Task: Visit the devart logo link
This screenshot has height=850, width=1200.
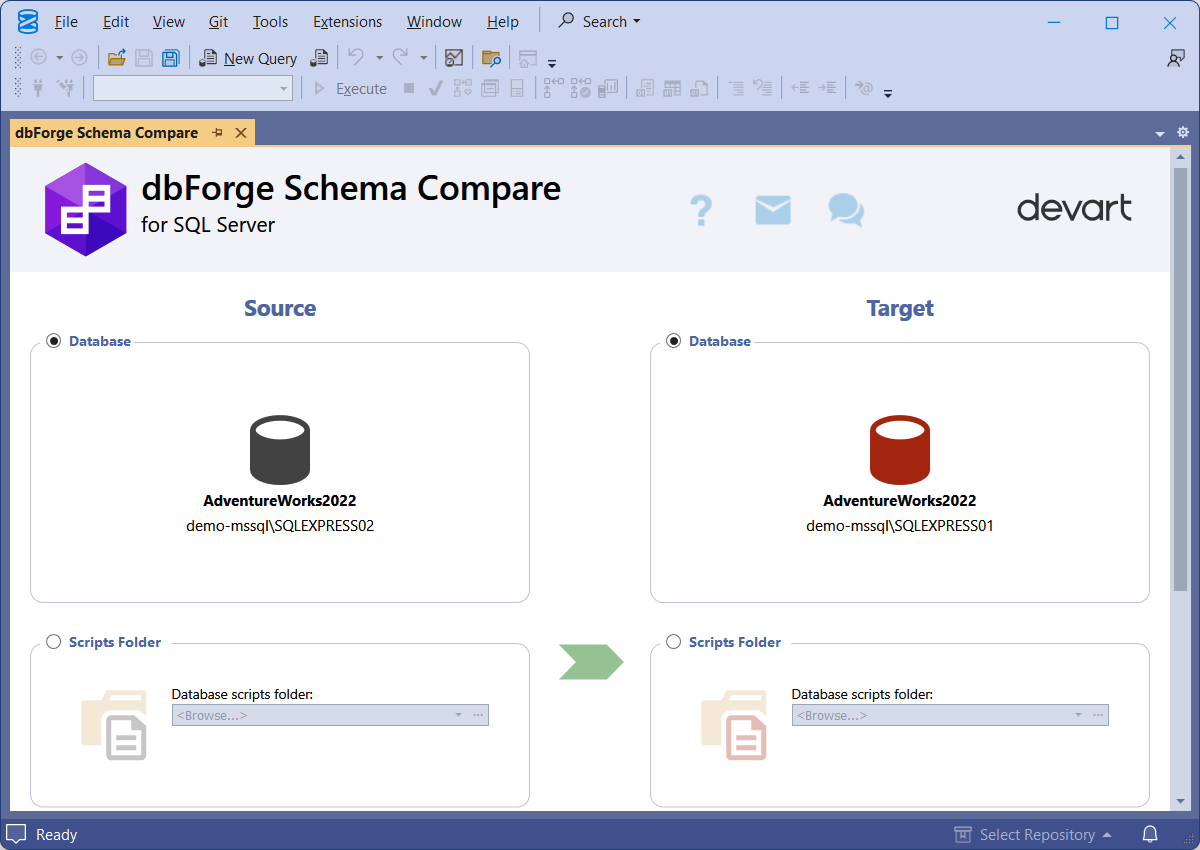Action: coord(1074,209)
